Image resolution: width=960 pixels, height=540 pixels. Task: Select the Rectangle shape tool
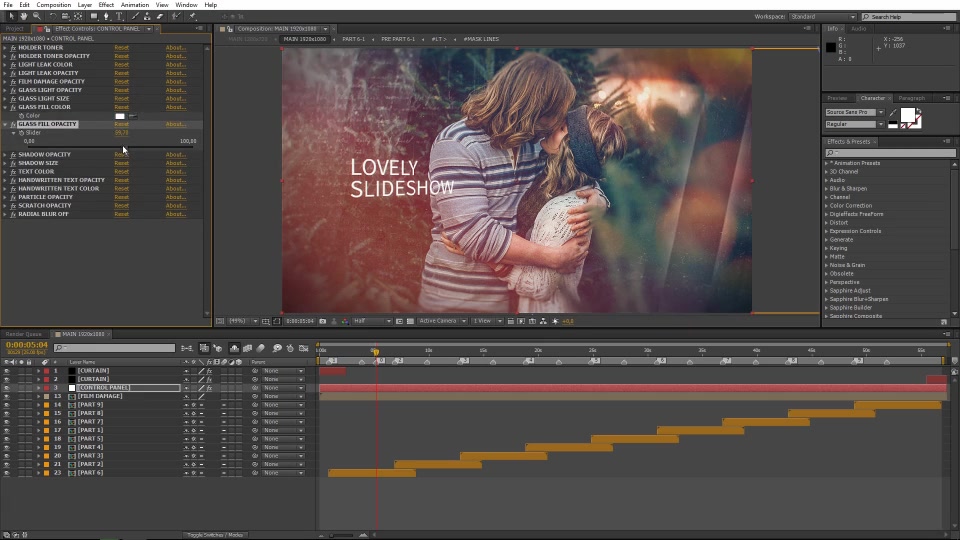pos(94,17)
